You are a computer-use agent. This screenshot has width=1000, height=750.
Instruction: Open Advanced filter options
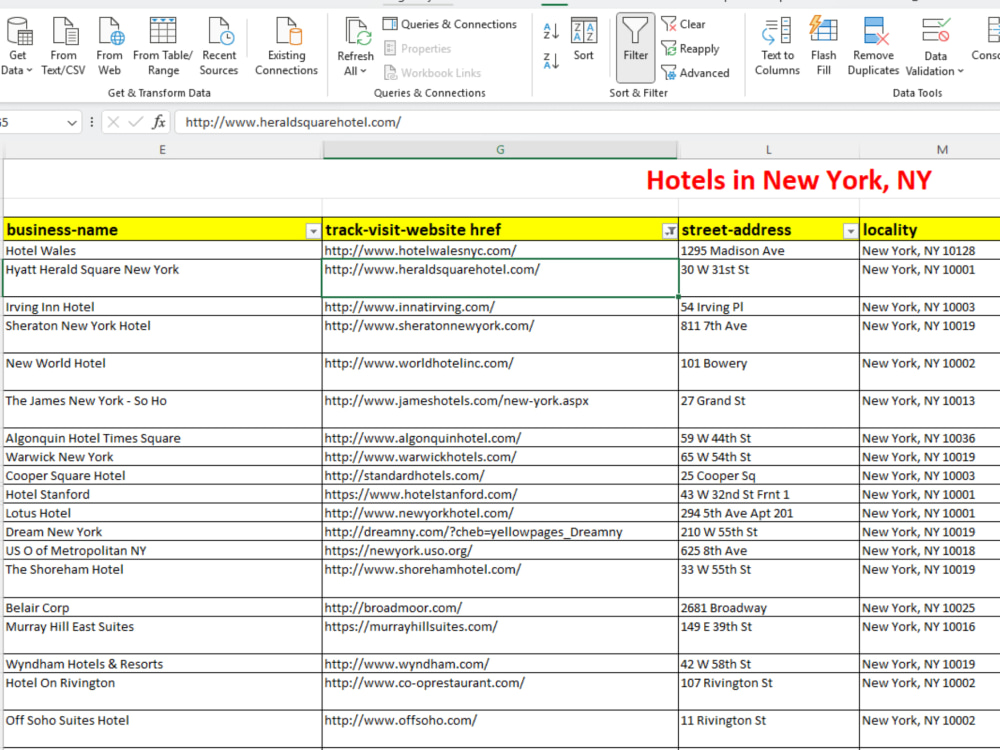pyautogui.click(x=695, y=73)
